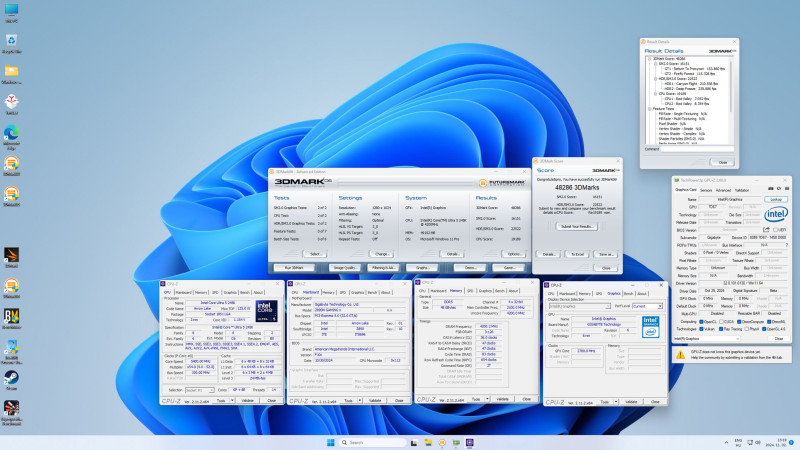Click the taskbar Search box
The image size is (800, 450).
click(372, 442)
